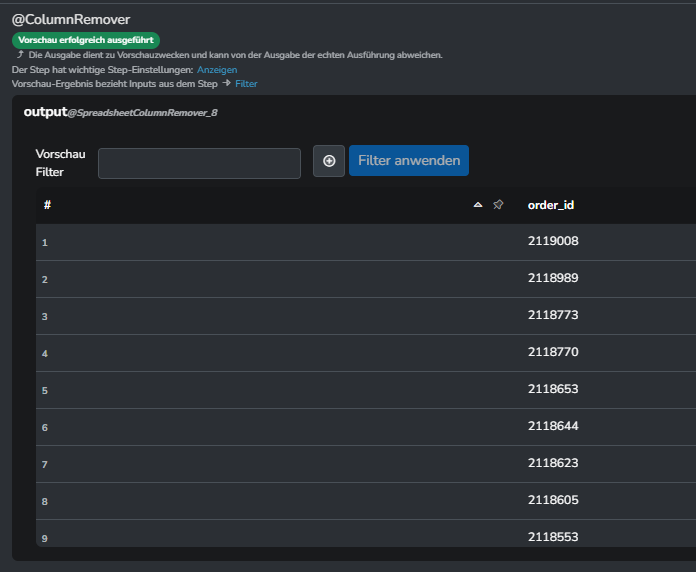Click the # column header
Image resolution: width=696 pixels, height=572 pixels.
[x=47, y=205]
